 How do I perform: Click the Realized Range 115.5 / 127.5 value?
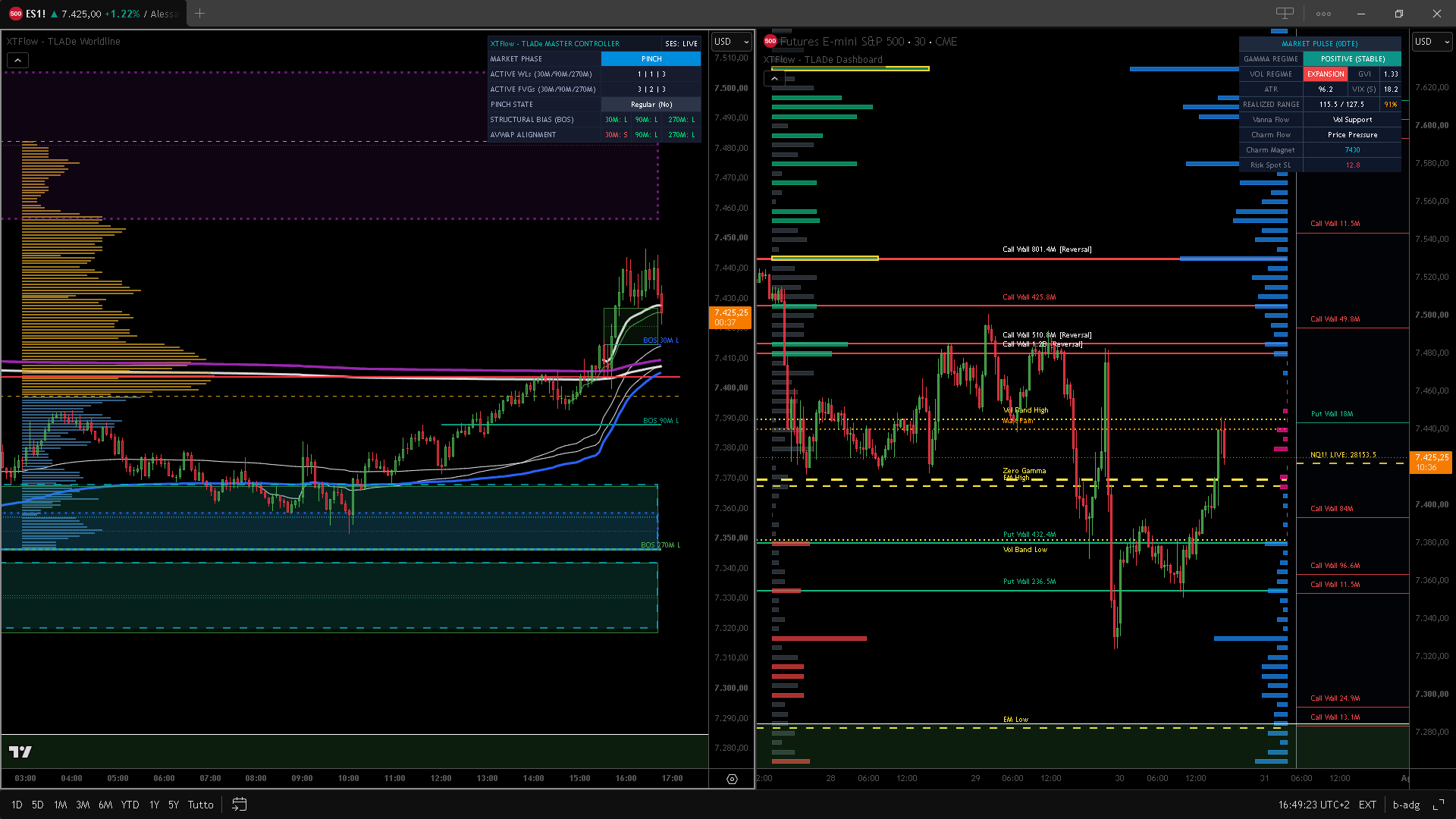[1341, 105]
